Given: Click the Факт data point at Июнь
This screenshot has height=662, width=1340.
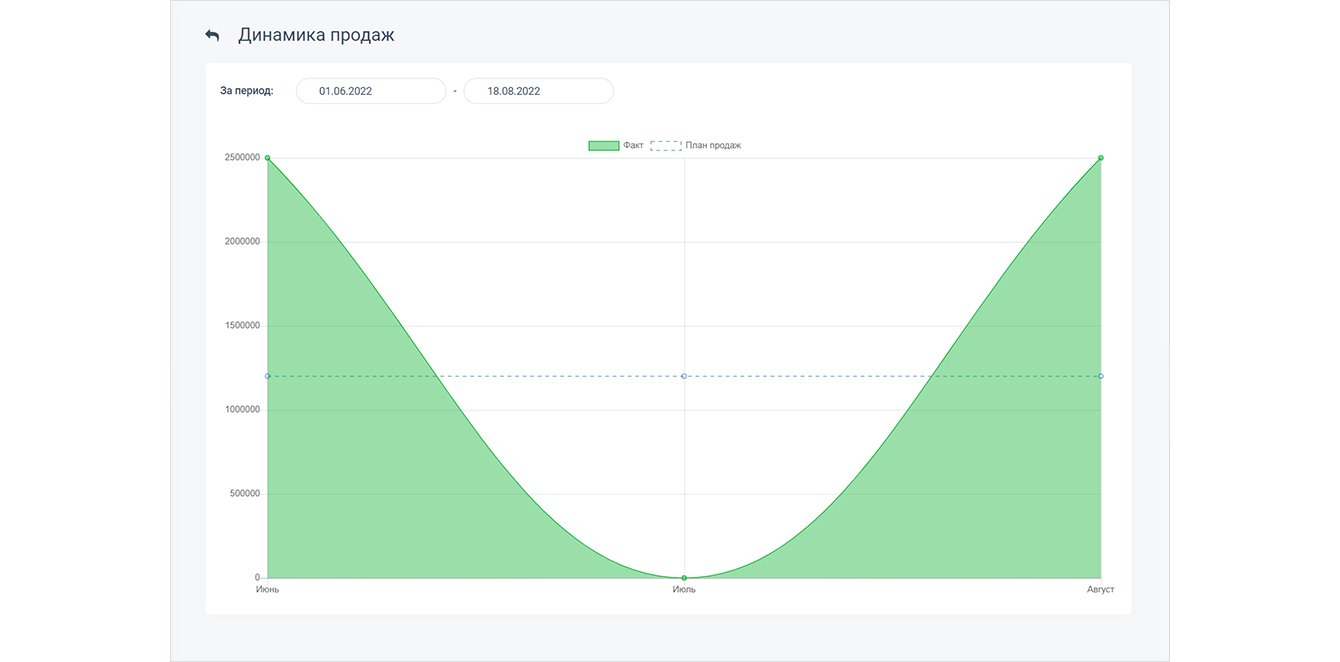Looking at the screenshot, I should (268, 158).
